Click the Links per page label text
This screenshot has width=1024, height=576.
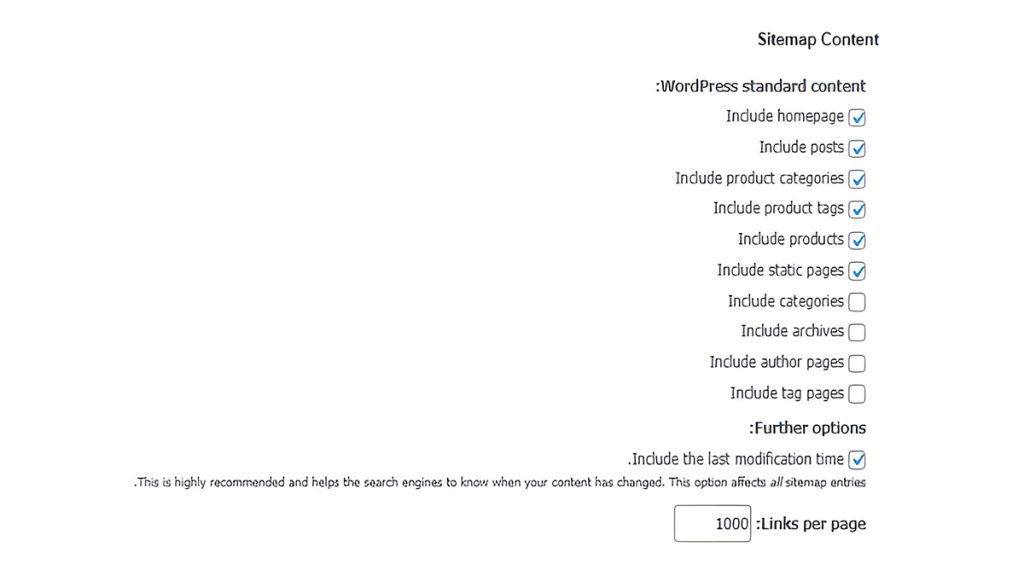click(x=811, y=524)
